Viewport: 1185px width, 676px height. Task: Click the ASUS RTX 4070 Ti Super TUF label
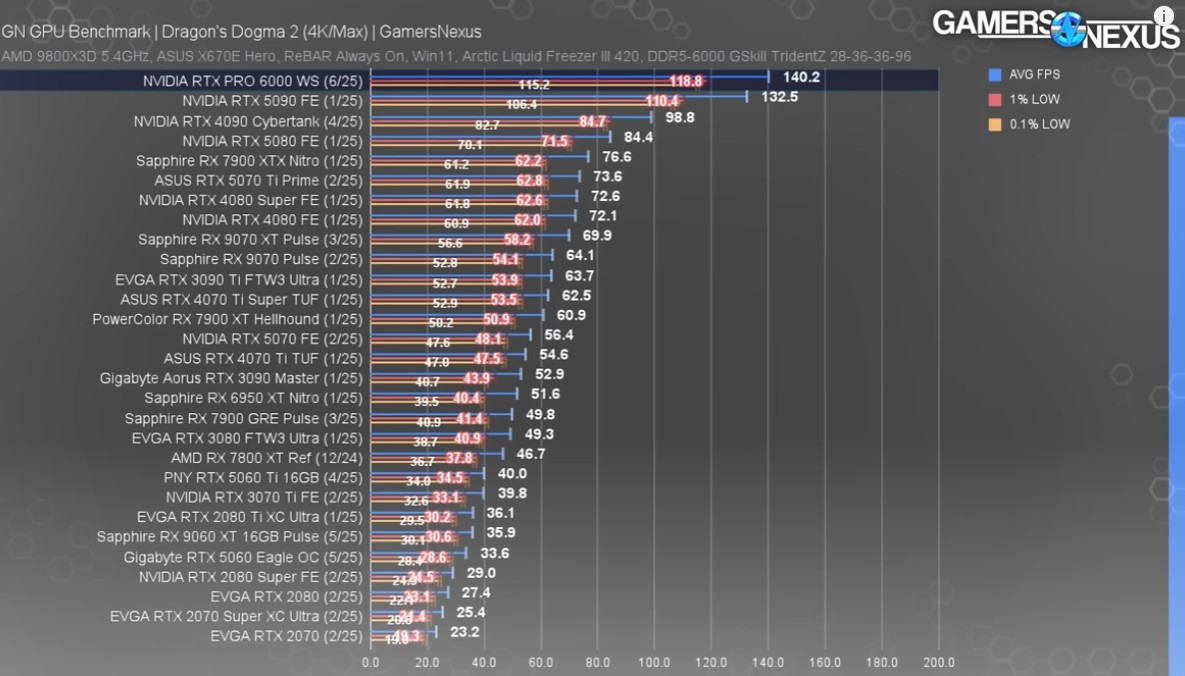point(242,299)
